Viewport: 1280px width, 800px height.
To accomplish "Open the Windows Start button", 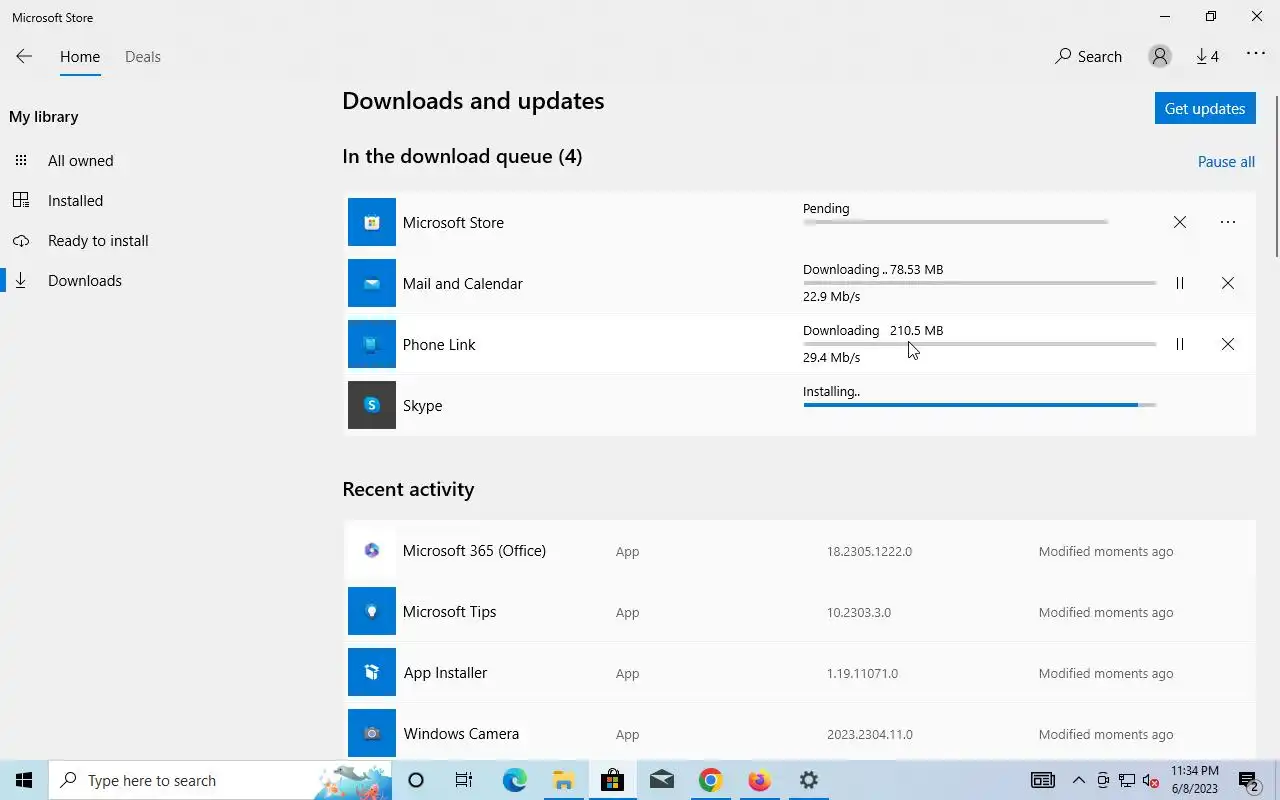I will 24,780.
